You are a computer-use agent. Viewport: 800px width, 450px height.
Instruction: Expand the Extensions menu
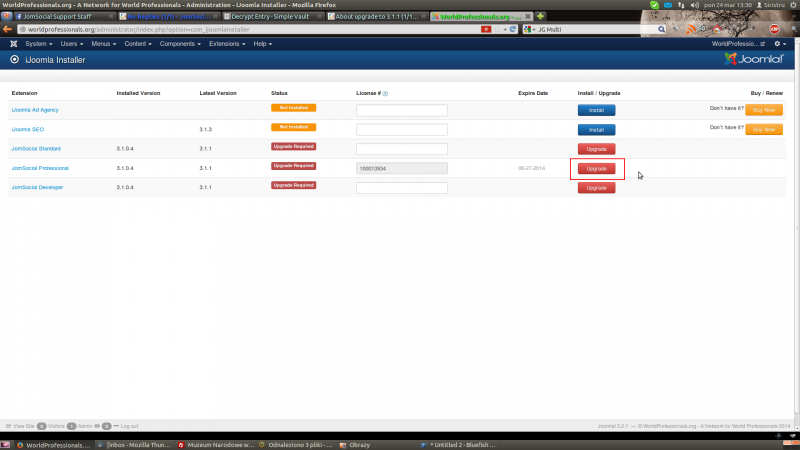click(227, 44)
